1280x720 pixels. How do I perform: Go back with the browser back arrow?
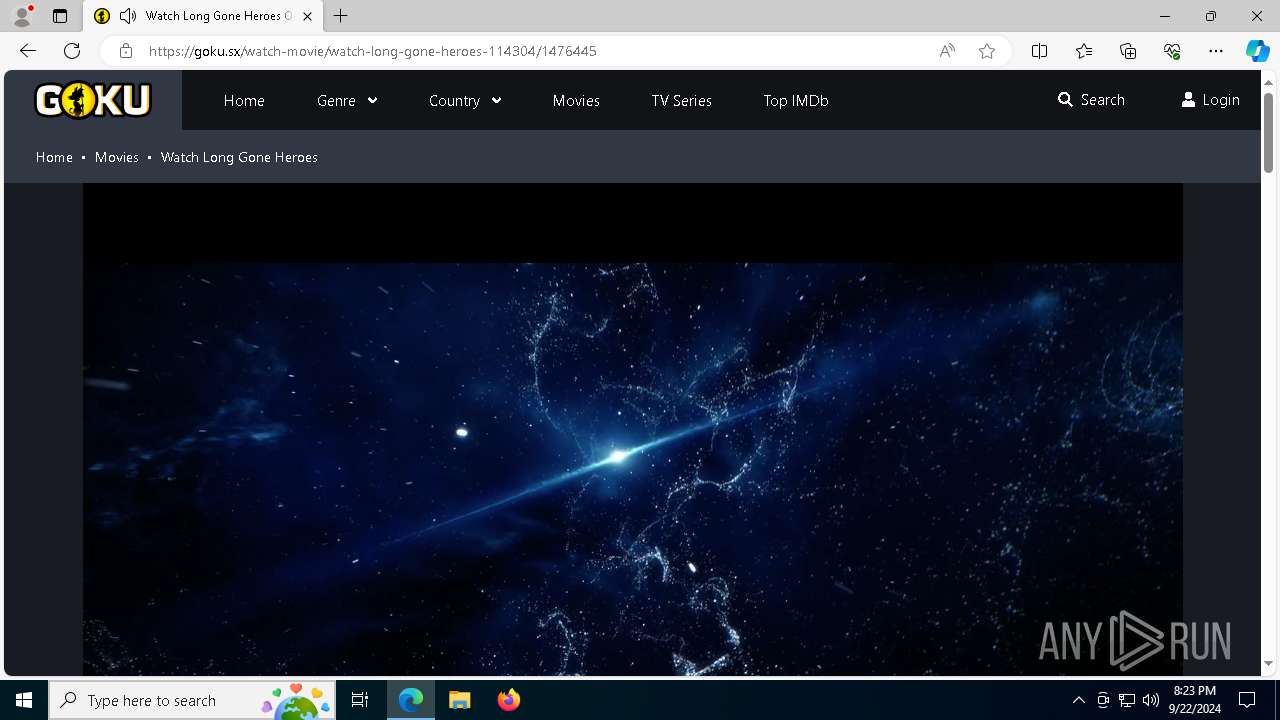pos(28,51)
